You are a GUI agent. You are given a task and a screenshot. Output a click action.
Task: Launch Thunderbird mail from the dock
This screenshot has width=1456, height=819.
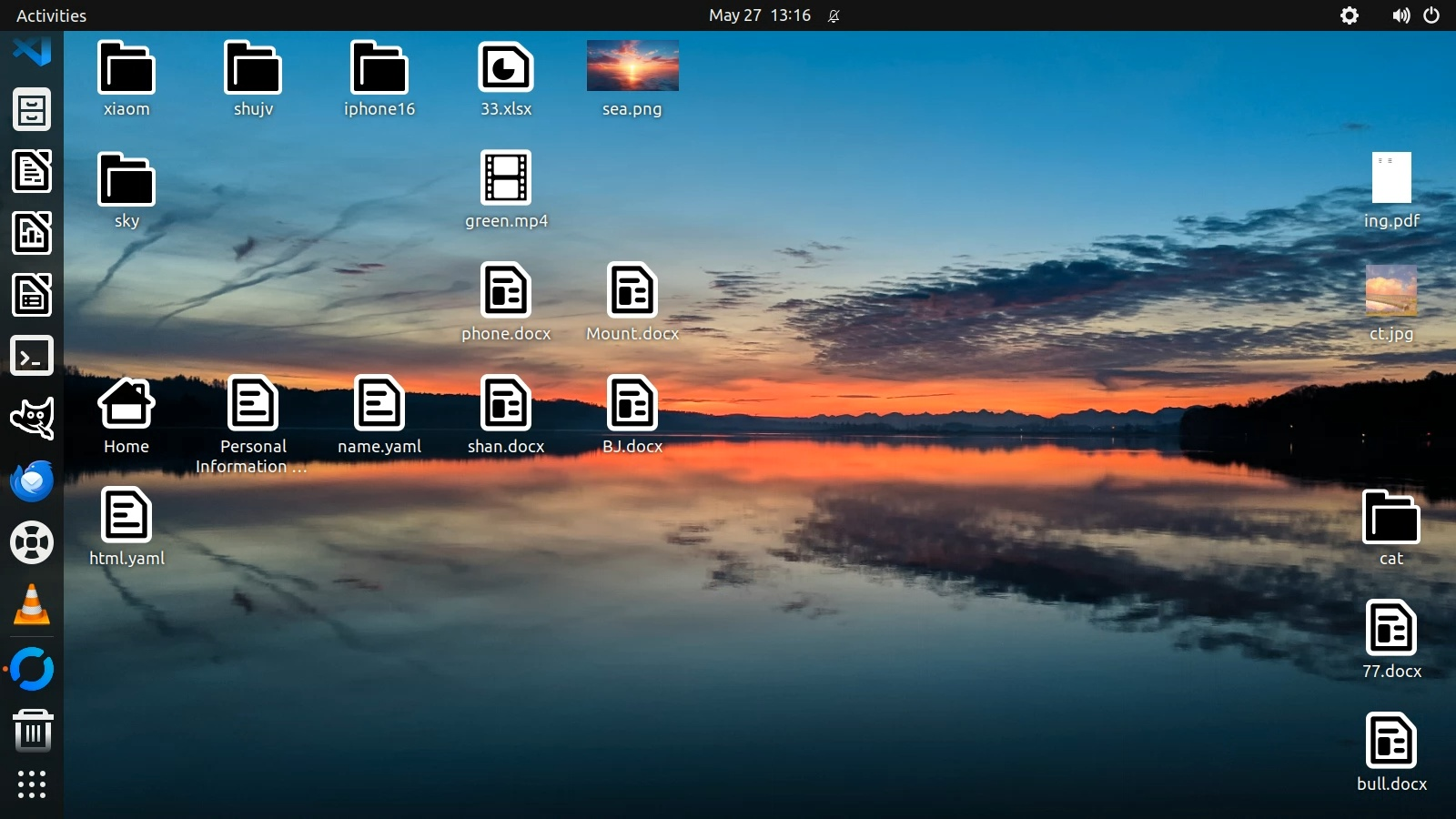[32, 480]
